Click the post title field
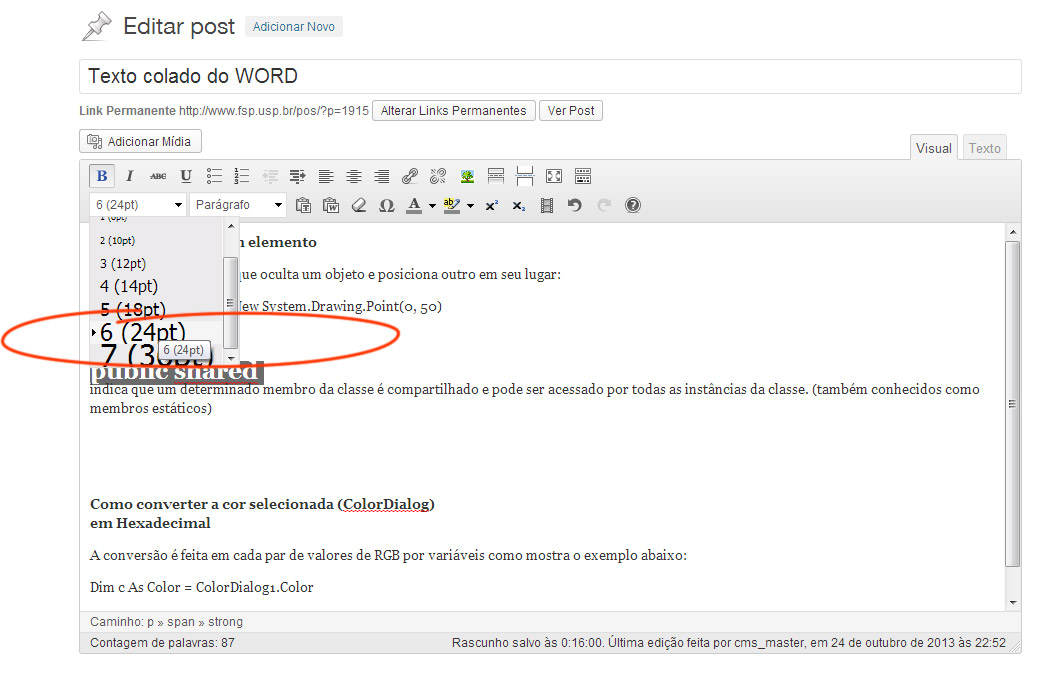This screenshot has height=677, width=1039. (x=550, y=76)
